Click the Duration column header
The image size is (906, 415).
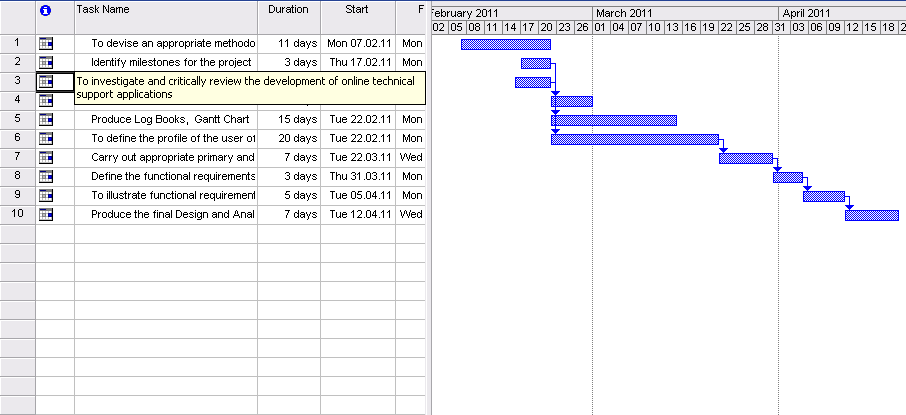click(288, 10)
